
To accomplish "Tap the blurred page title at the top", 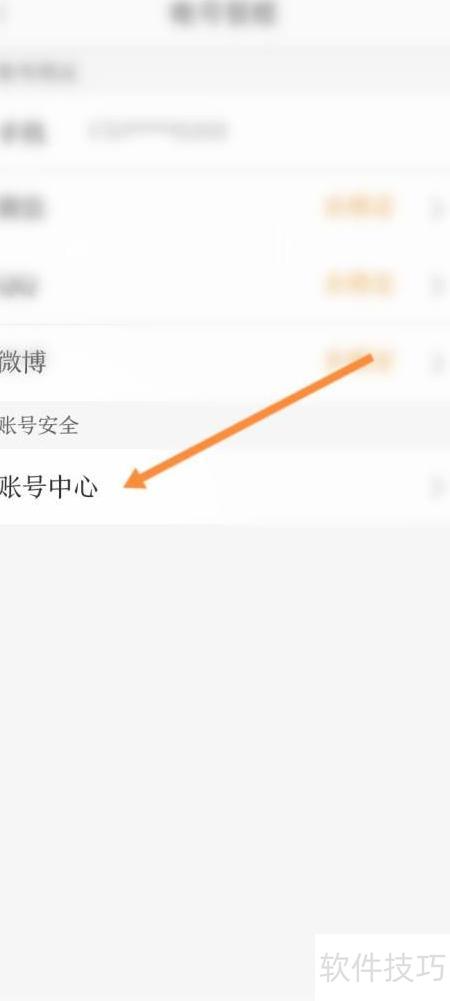I will [x=223, y=13].
